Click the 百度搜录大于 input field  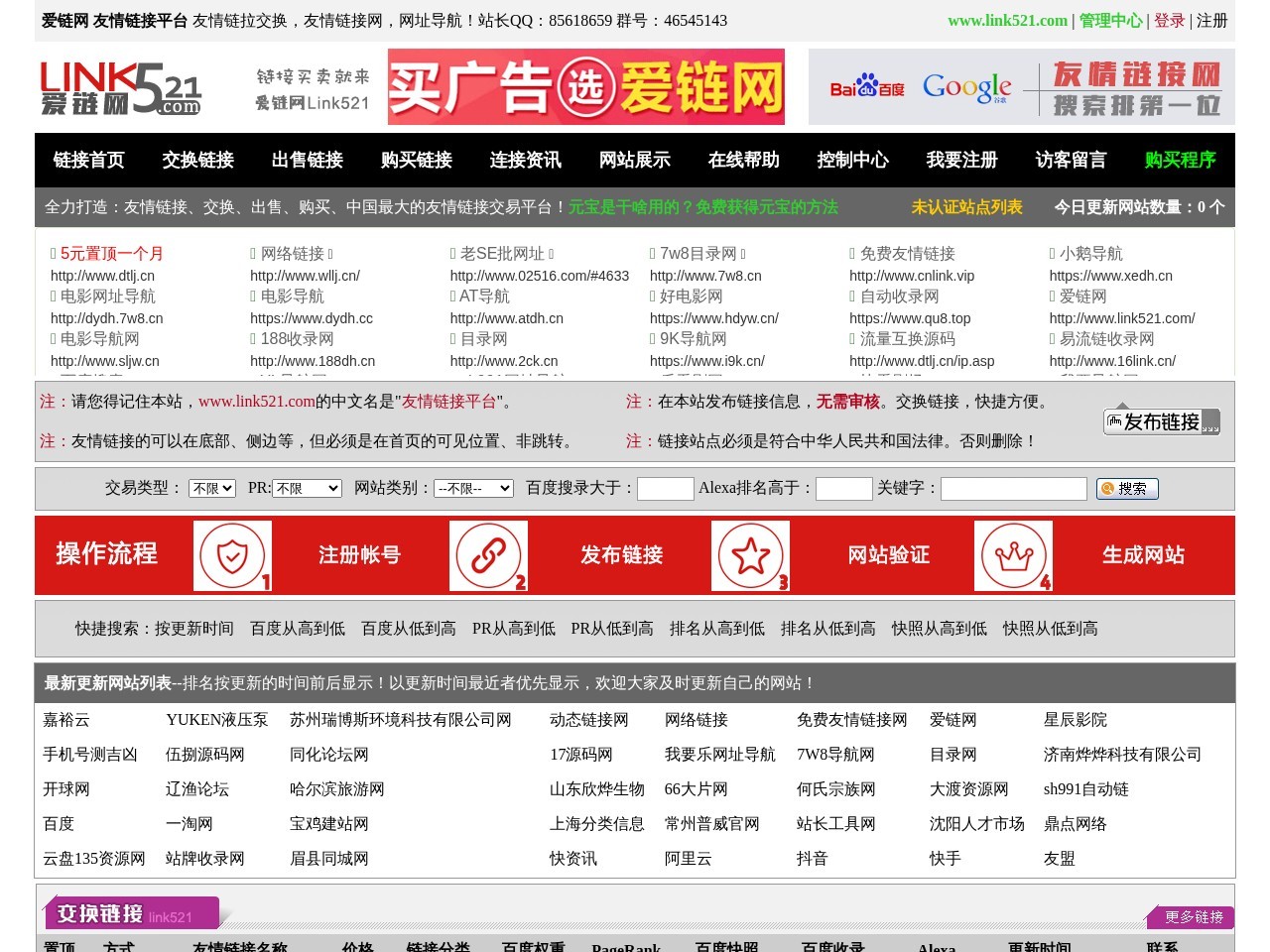click(665, 488)
